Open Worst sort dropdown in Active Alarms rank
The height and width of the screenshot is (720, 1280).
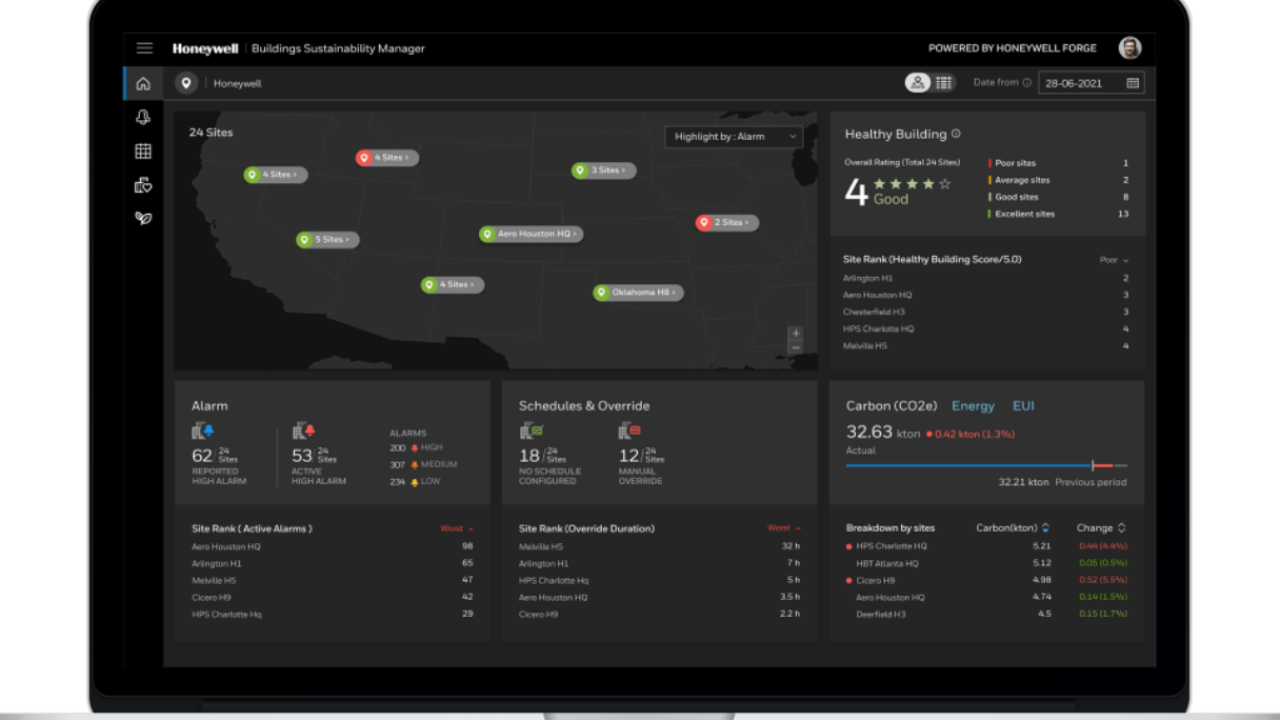(457, 528)
